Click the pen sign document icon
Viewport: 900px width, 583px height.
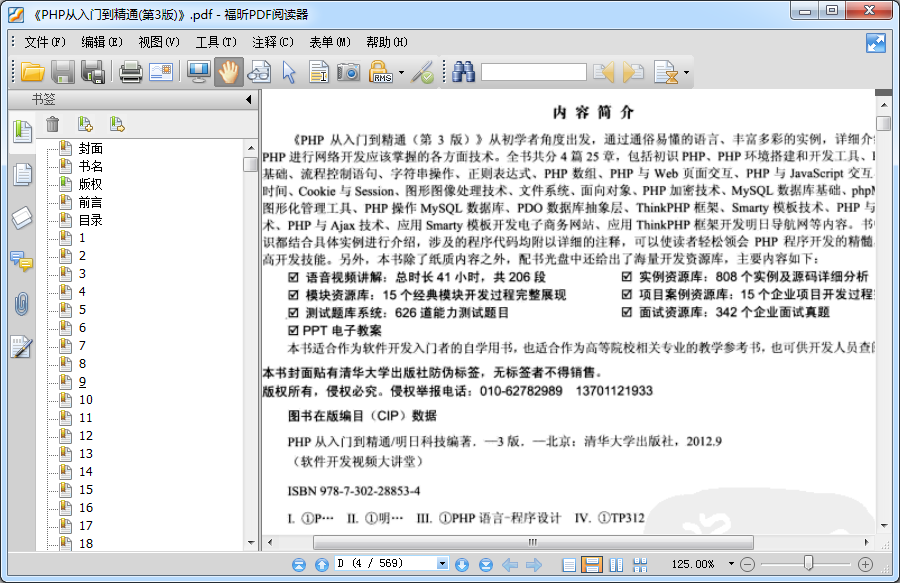pyautogui.click(x=423, y=72)
